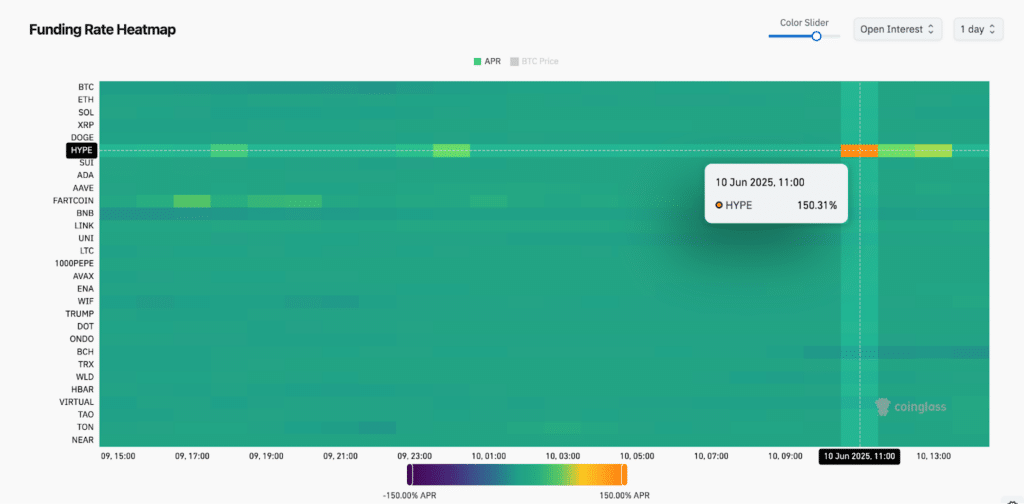Click the HBAR row label
The width and height of the screenshot is (1024, 504).
(83, 390)
